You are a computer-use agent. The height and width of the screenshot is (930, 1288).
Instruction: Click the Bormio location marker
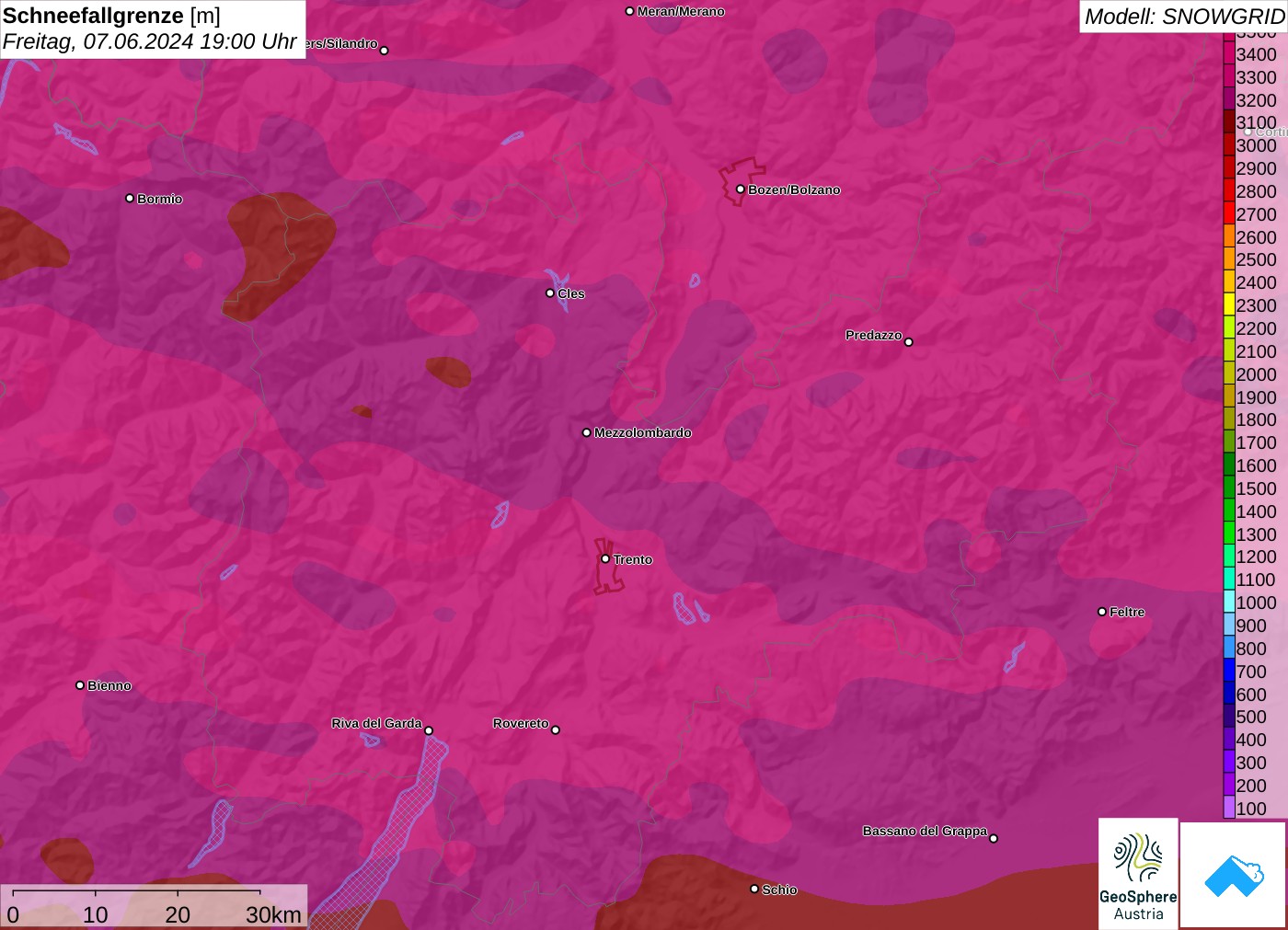tap(130, 198)
